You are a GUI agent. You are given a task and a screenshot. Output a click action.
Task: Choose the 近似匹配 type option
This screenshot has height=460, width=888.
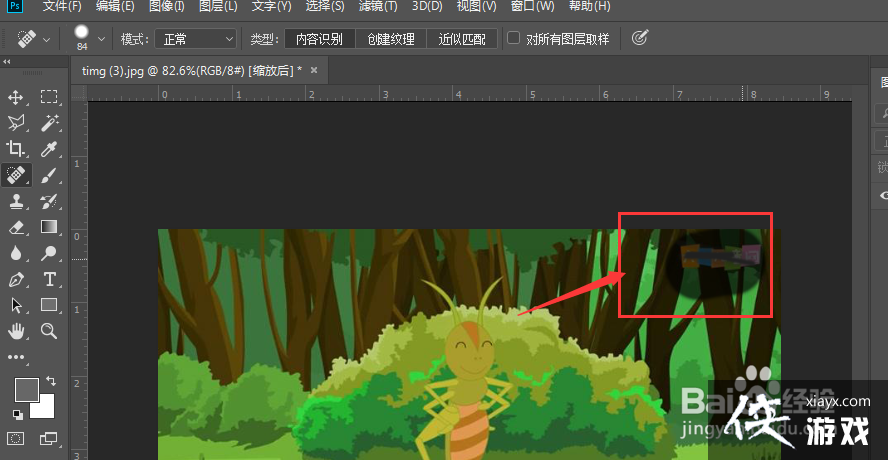[462, 39]
